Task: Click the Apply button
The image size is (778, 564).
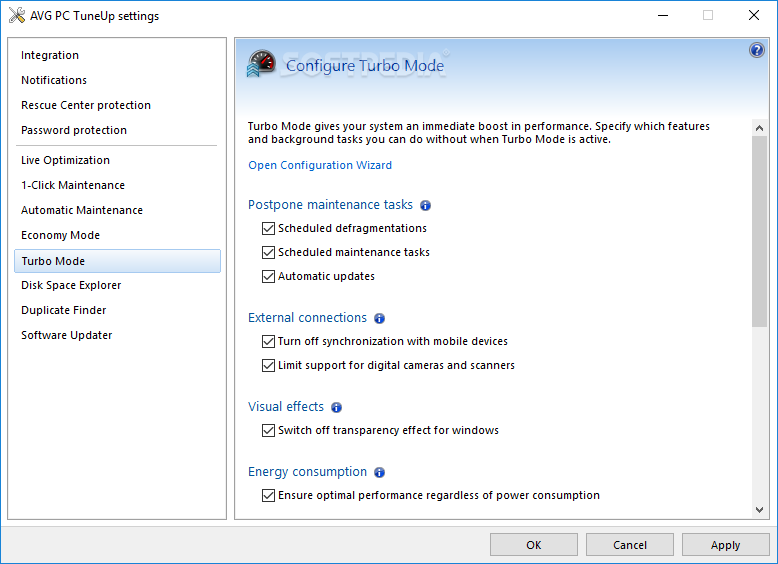Action: (x=725, y=545)
